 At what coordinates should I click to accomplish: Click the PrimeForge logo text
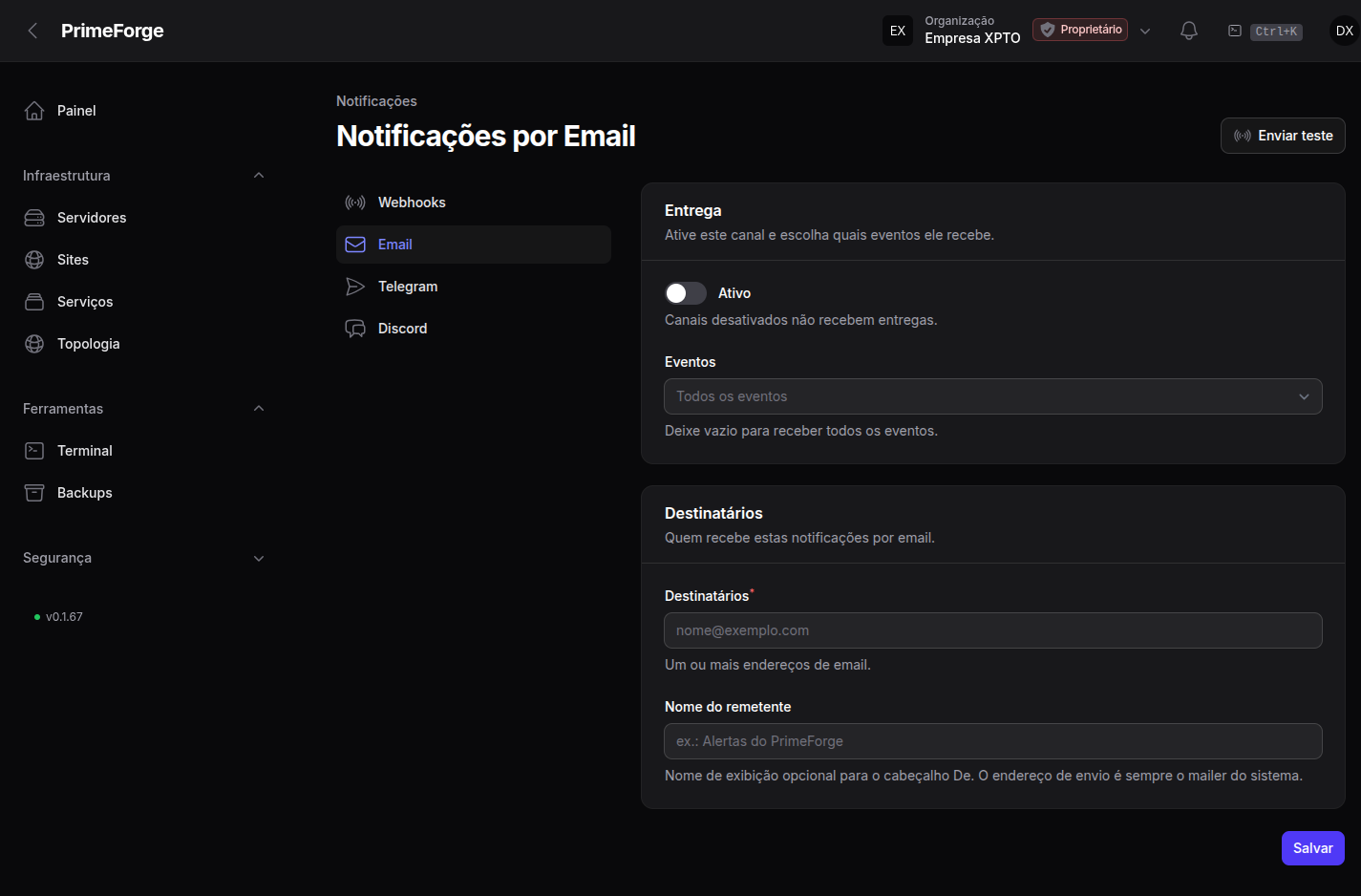(x=113, y=31)
